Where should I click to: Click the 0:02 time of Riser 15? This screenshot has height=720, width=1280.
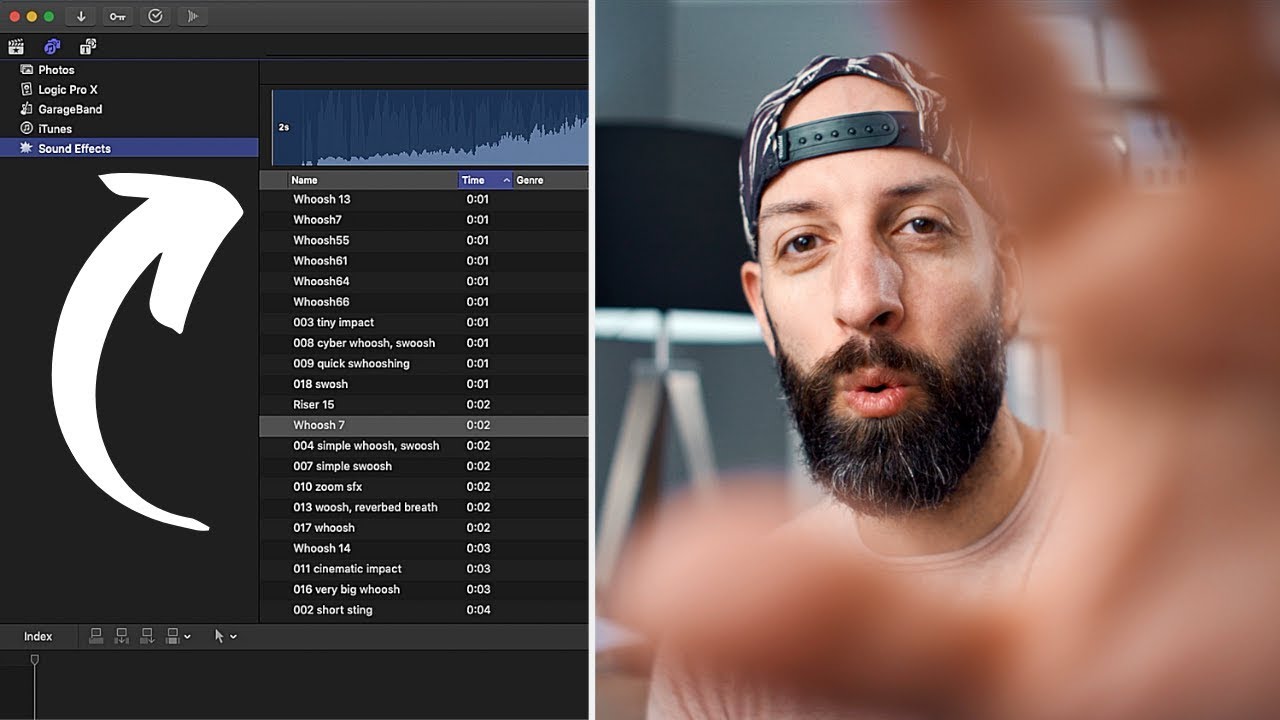tap(478, 405)
